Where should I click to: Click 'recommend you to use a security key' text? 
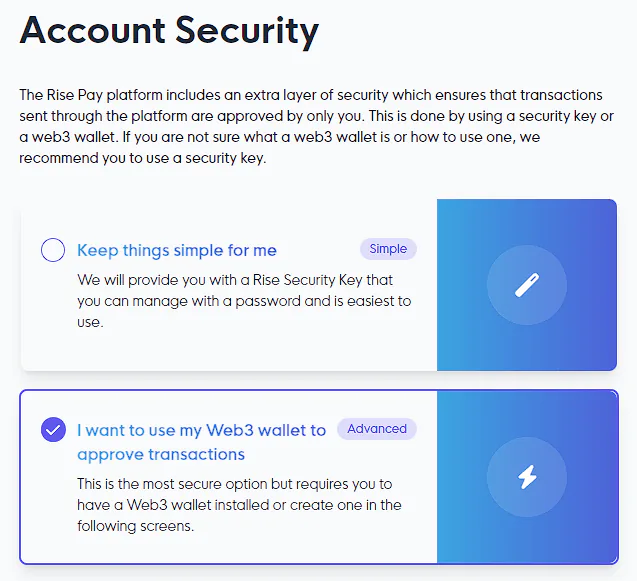coord(142,158)
